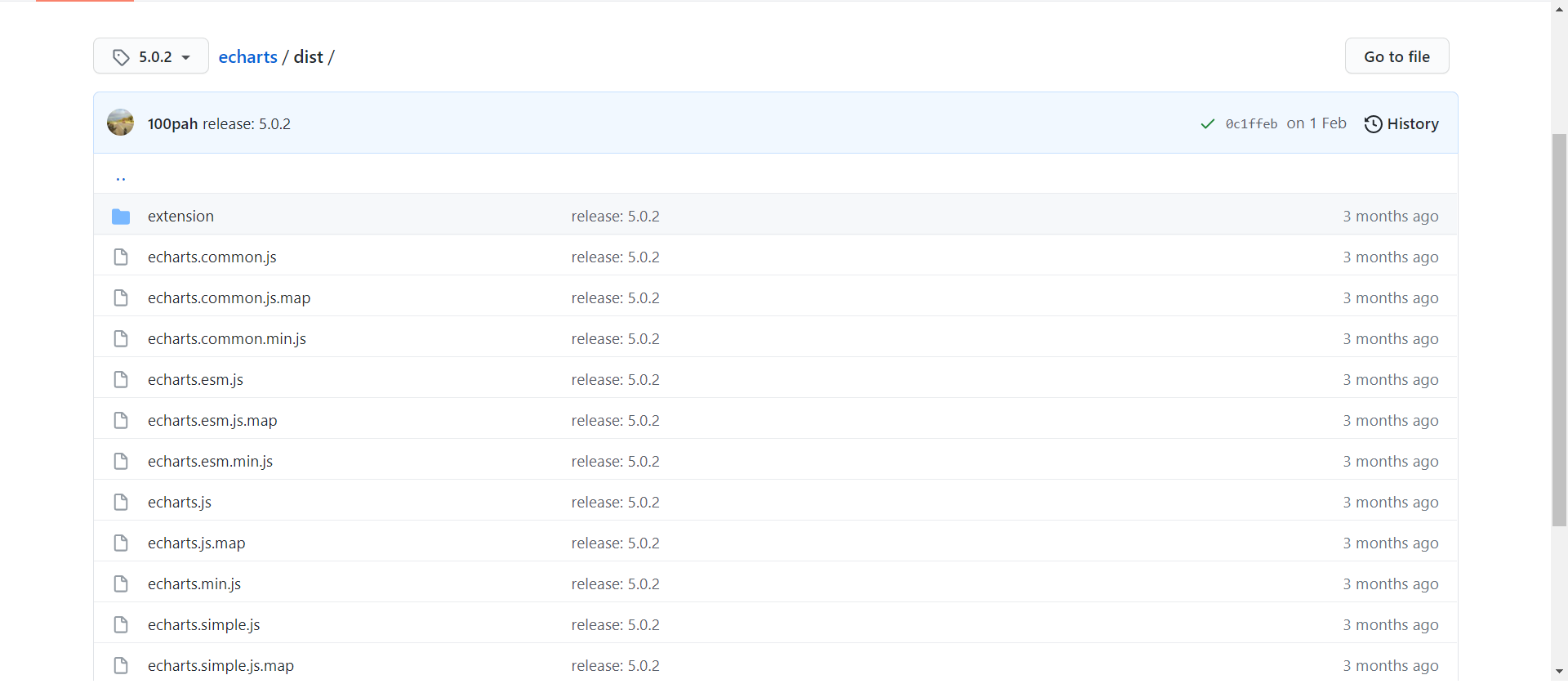
Task: Click the page's vertical scrollbar thumb
Action: pos(1560,329)
